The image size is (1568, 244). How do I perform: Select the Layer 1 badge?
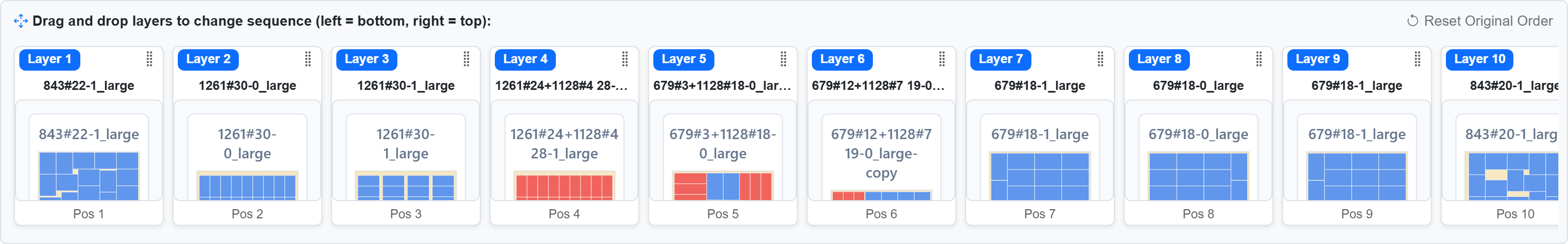(50, 59)
